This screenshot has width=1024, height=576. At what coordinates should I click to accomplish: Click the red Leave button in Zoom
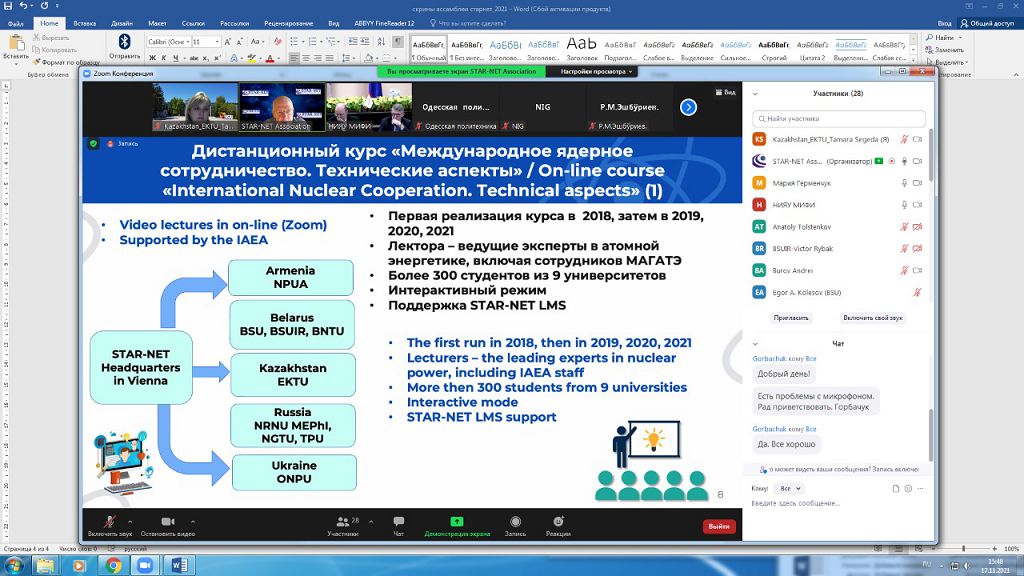(719, 526)
